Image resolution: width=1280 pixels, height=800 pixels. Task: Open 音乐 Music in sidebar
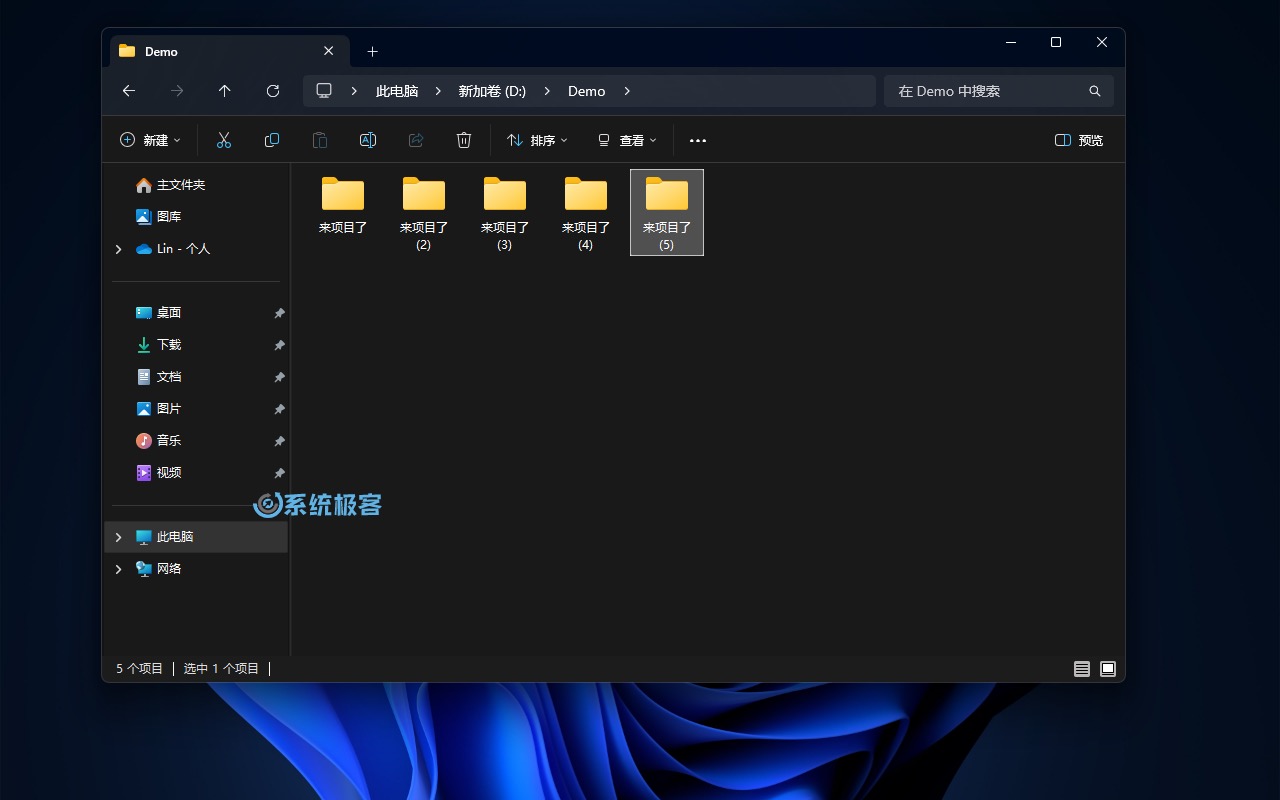tap(158, 441)
